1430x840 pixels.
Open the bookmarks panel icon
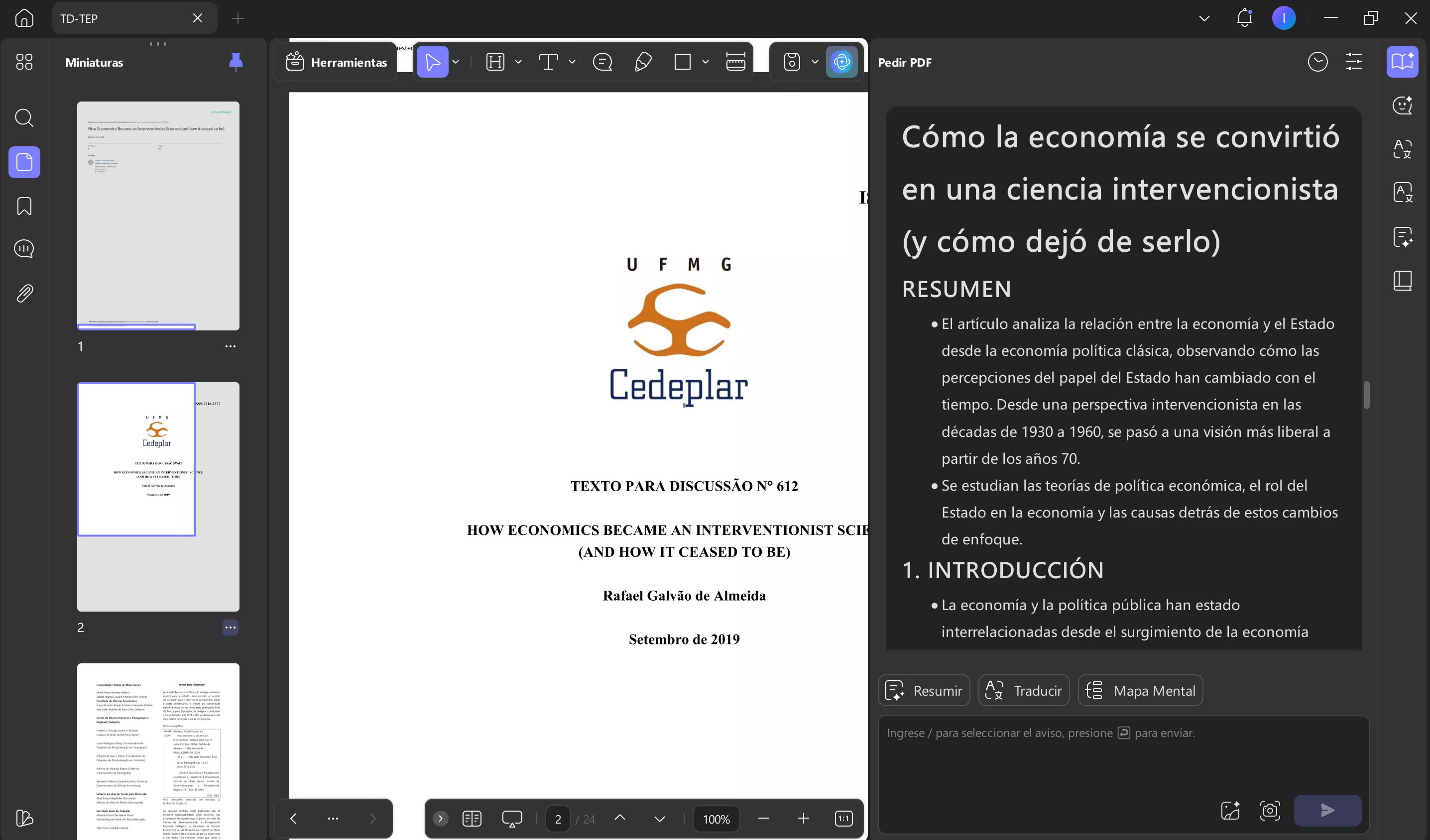pos(24,207)
